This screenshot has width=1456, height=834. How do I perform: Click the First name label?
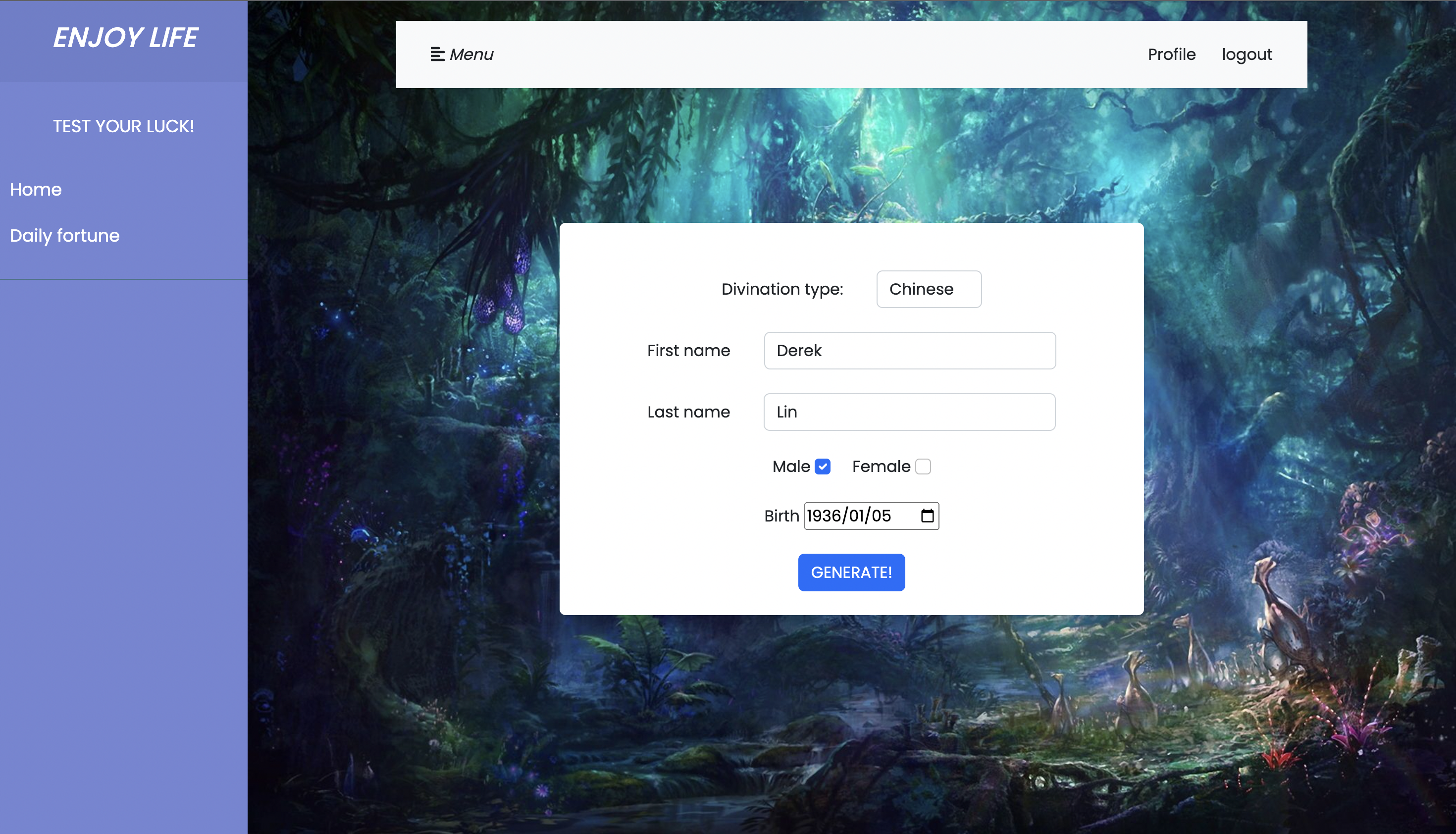[x=688, y=351]
